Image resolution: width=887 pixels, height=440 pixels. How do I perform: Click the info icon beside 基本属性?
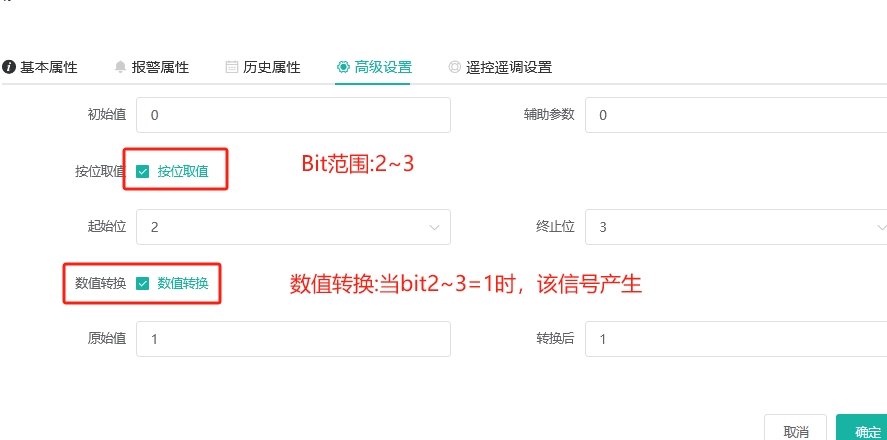click(x=8, y=67)
